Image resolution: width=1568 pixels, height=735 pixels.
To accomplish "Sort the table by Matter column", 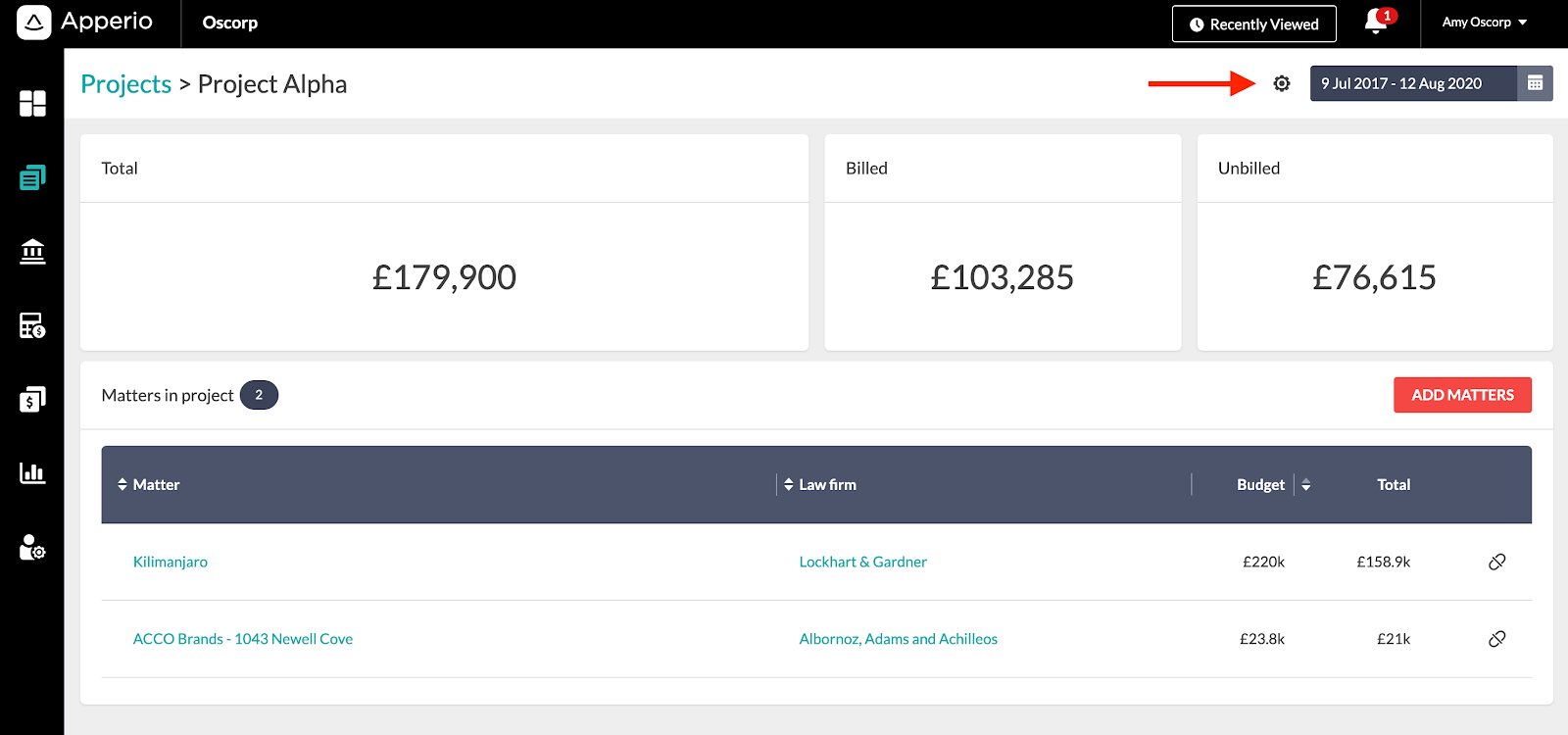I will (x=149, y=484).
